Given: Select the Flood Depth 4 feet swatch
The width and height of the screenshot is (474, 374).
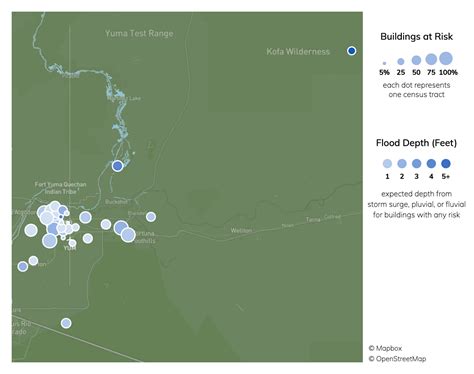Looking at the screenshot, I should 431,164.
